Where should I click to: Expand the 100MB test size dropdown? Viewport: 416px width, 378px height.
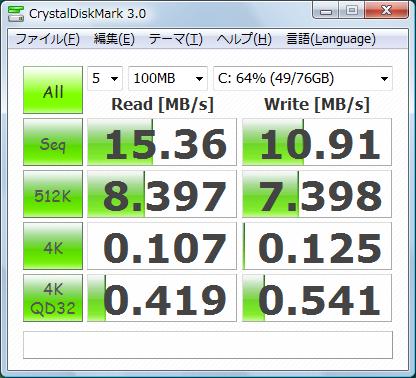[168, 78]
